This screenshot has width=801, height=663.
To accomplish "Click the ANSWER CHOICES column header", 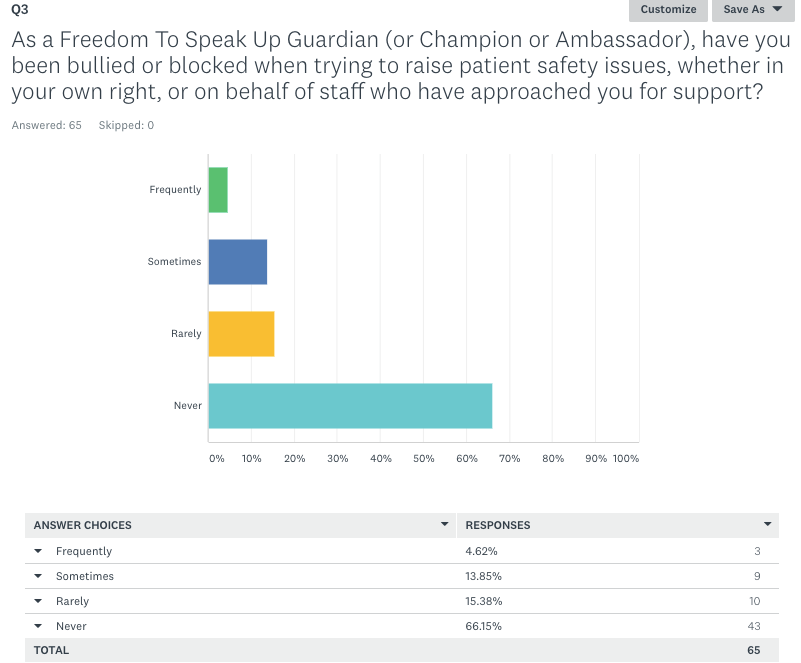I will click(x=82, y=525).
